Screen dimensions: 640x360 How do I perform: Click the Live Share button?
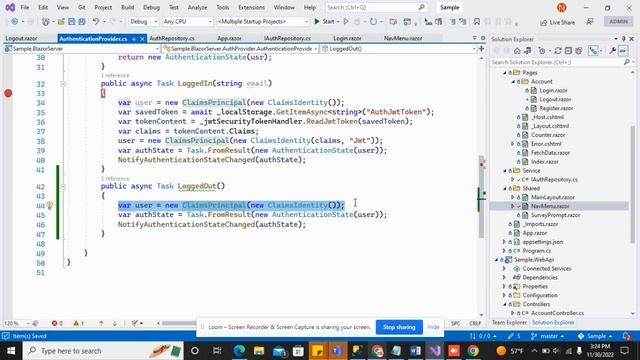tap(557, 22)
